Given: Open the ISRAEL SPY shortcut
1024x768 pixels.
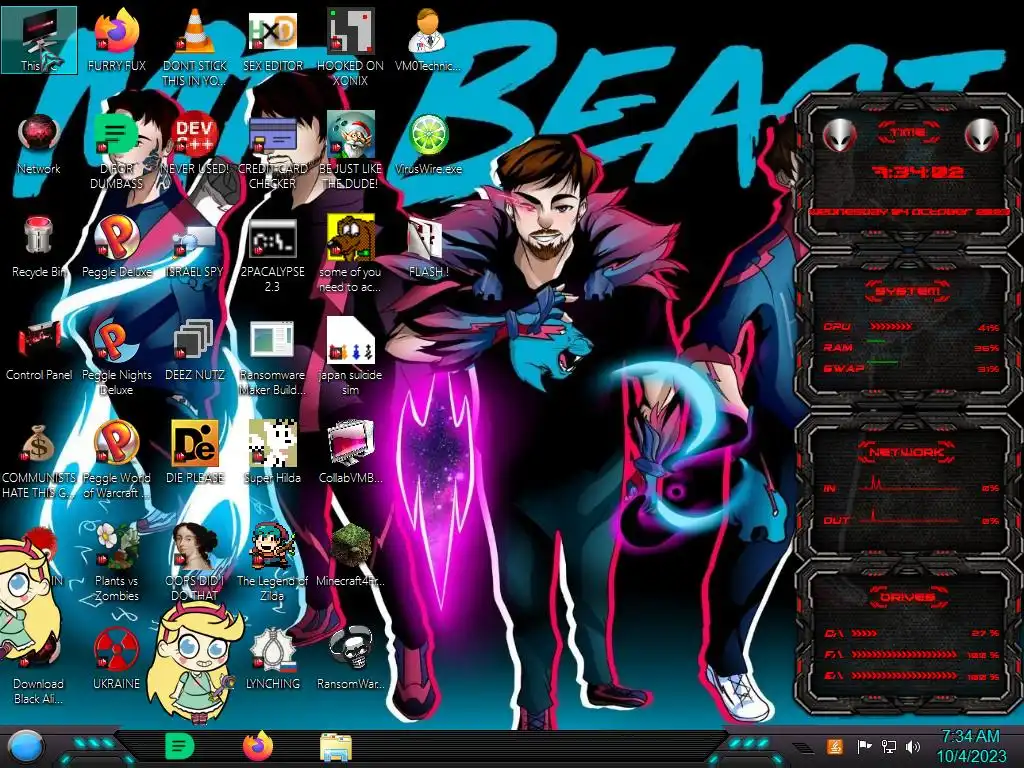Looking at the screenshot, I should click(x=195, y=247).
